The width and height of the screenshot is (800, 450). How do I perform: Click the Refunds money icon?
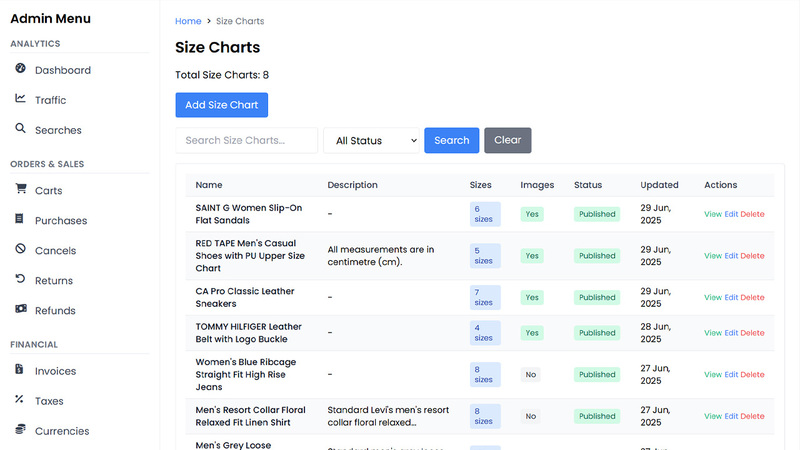point(21,309)
